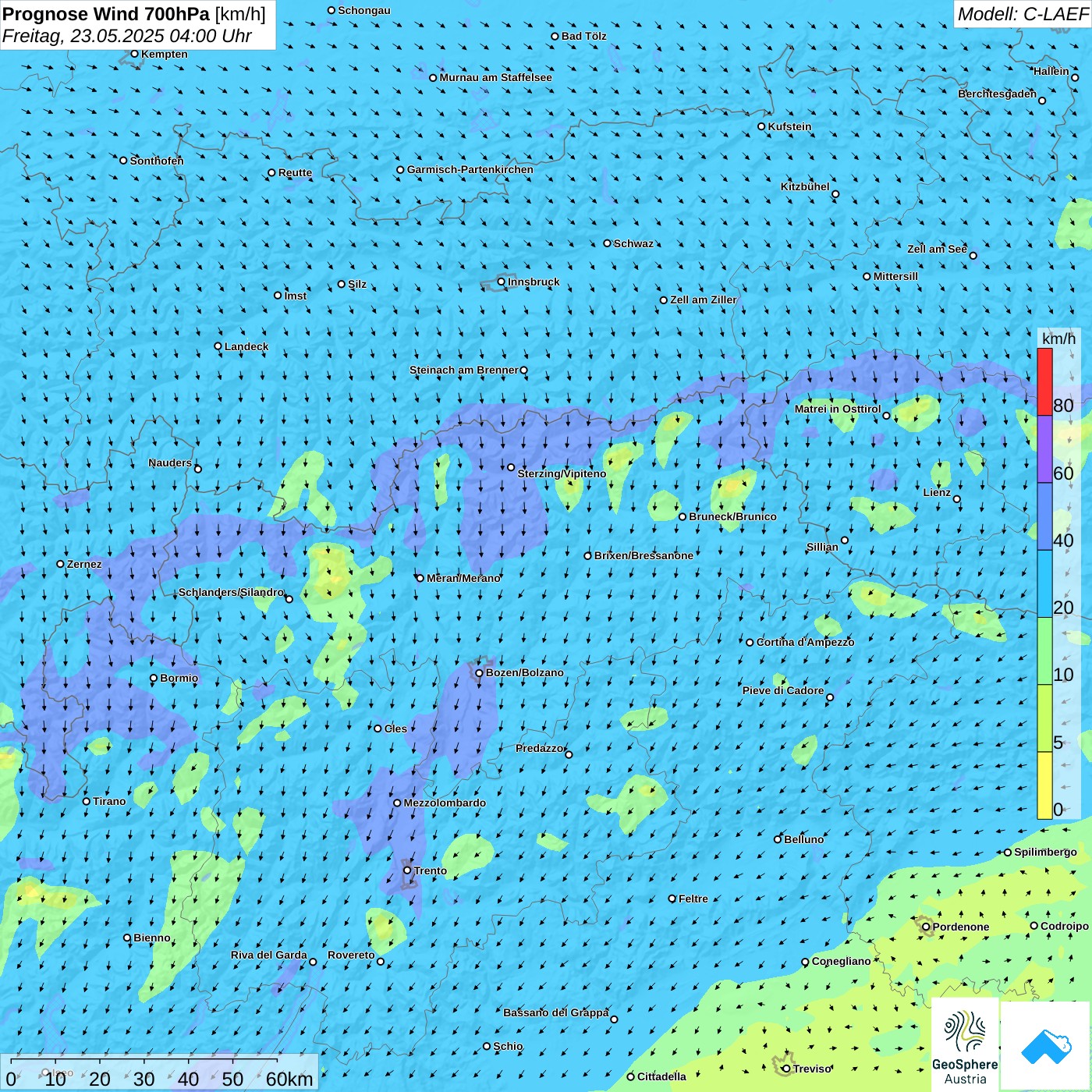Screen dimensions: 1092x1092
Task: Click the Treviso city marker
Action: tap(786, 1069)
